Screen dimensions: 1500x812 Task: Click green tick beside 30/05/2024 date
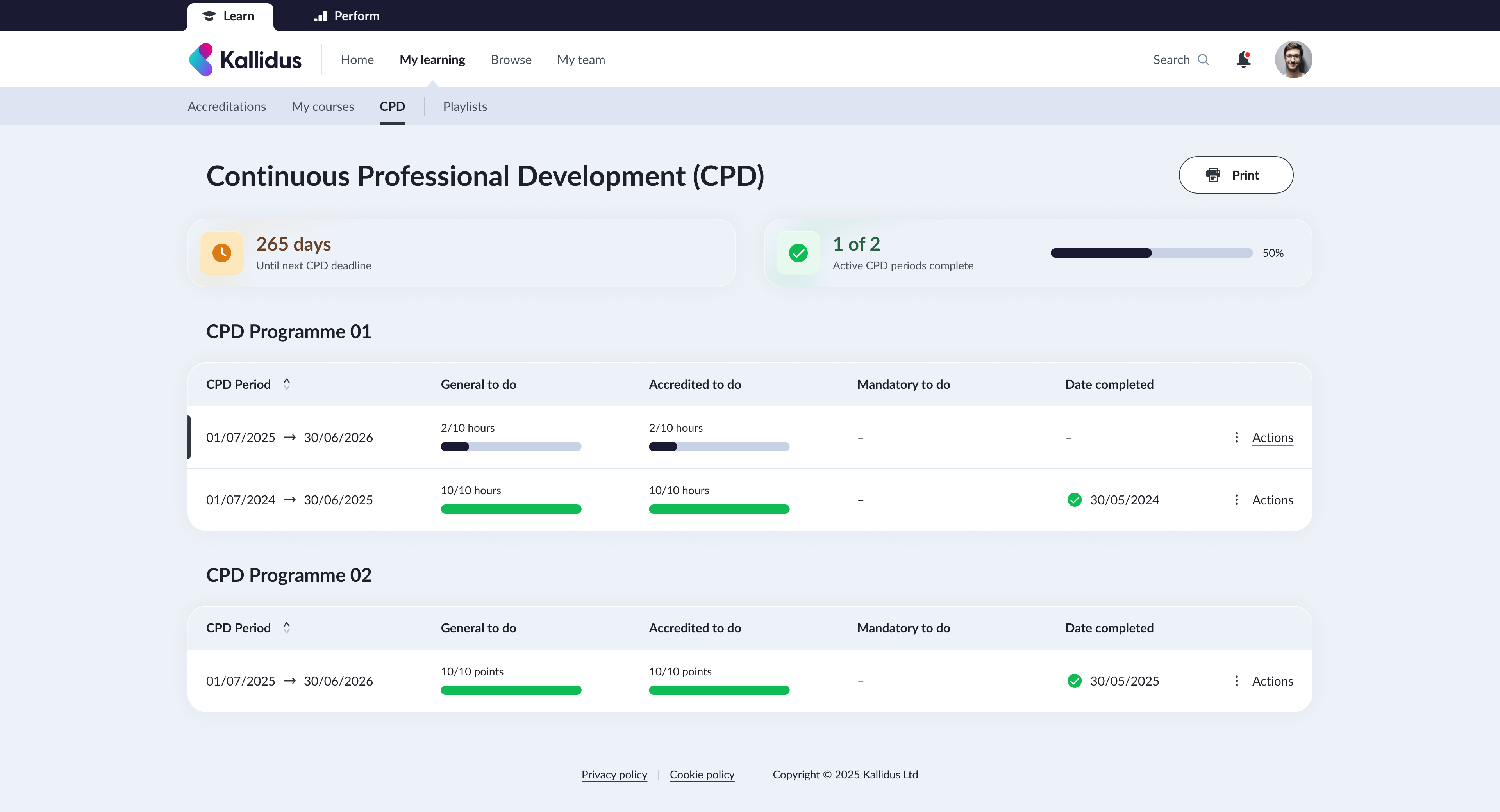tap(1074, 499)
